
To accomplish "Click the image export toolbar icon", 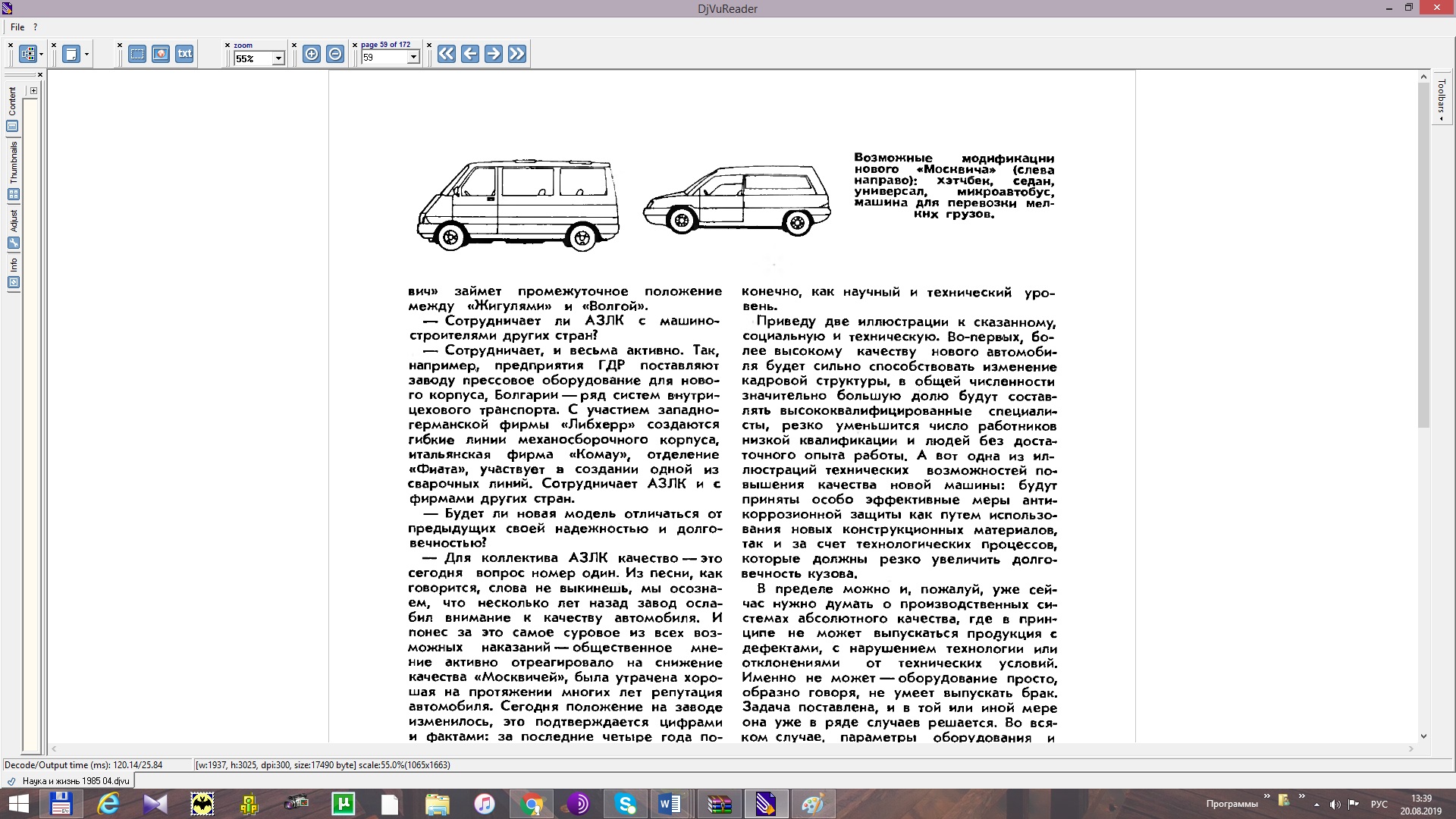I will pyautogui.click(x=161, y=54).
